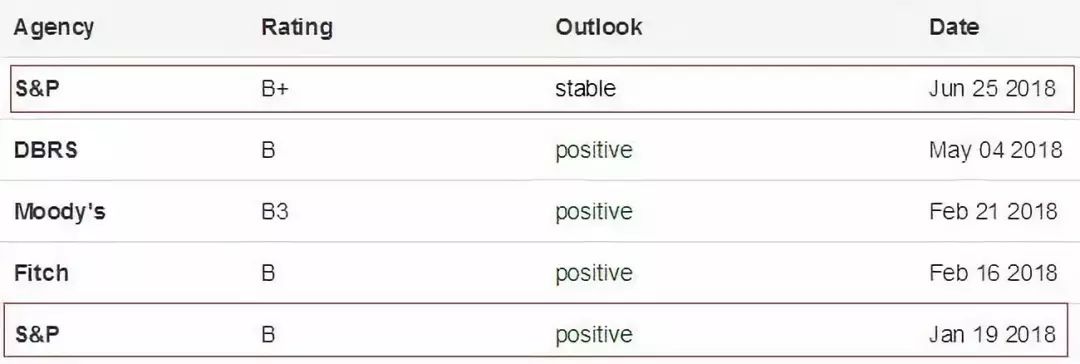This screenshot has height=364, width=1080.
Task: Select the DBRS agency name
Action: (45, 150)
